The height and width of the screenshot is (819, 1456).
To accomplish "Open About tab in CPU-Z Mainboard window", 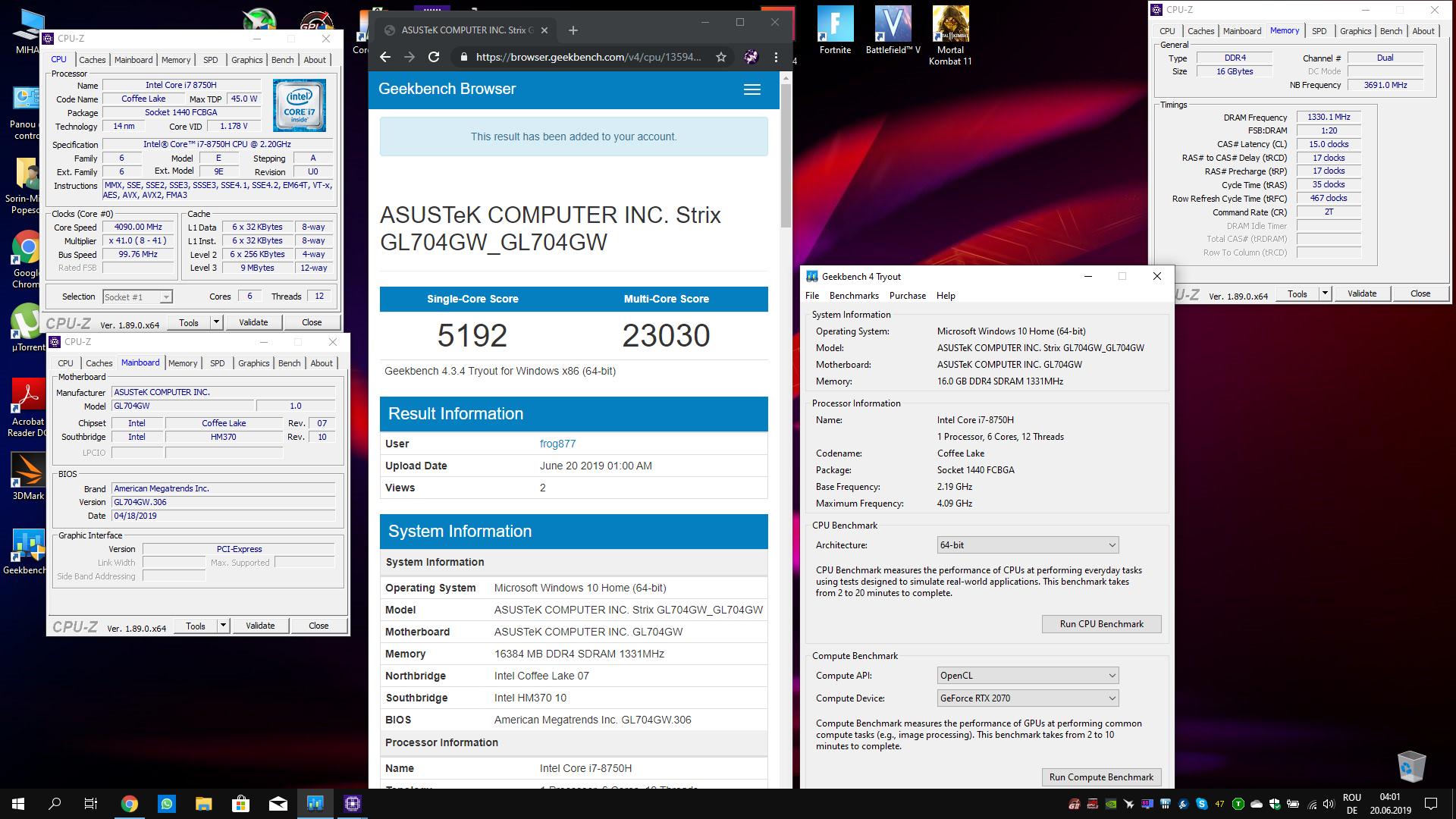I will pos(322,363).
